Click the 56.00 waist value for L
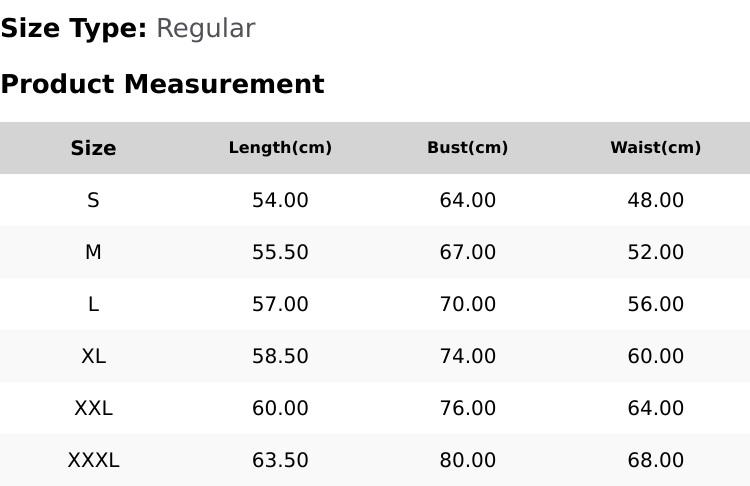This screenshot has width=750, height=486. pos(656,304)
